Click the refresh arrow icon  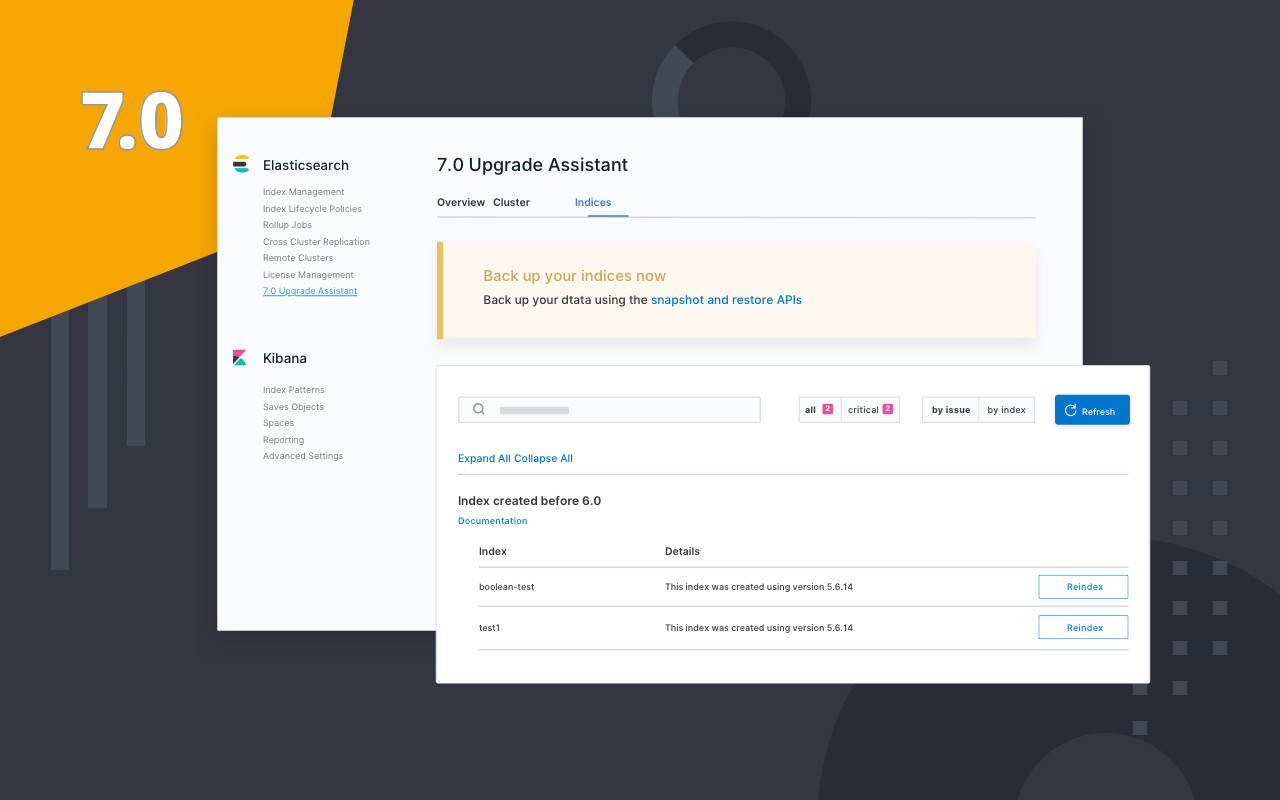pyautogui.click(x=1070, y=410)
